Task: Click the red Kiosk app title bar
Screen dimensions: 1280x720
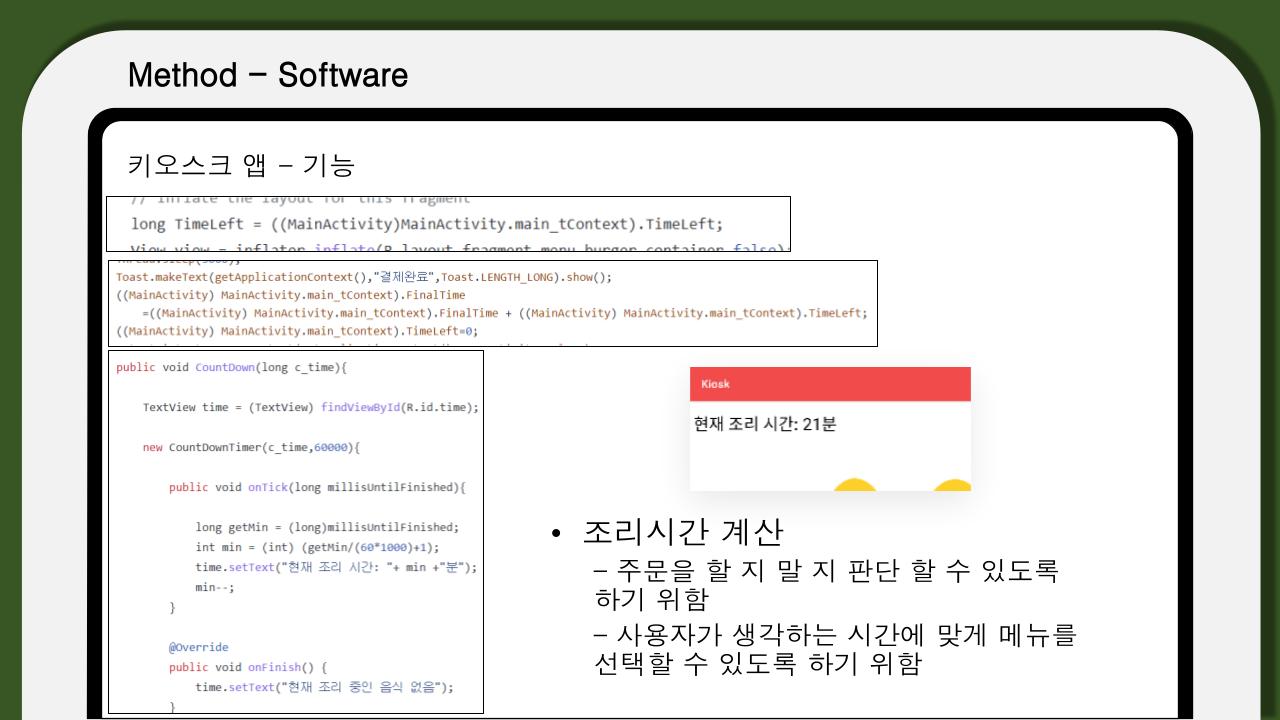Action: [x=830, y=384]
